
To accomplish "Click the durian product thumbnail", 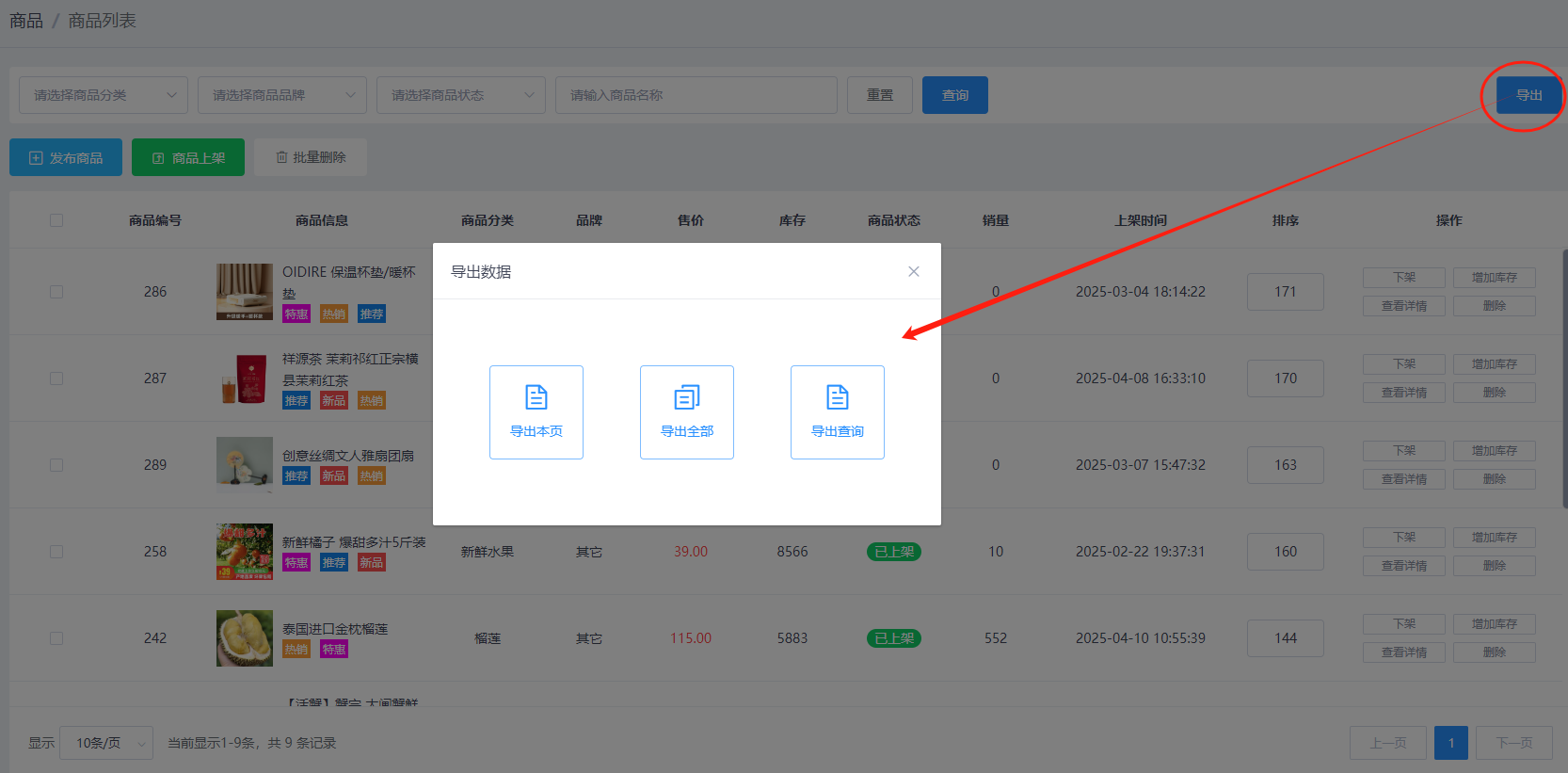I will 244,638.
